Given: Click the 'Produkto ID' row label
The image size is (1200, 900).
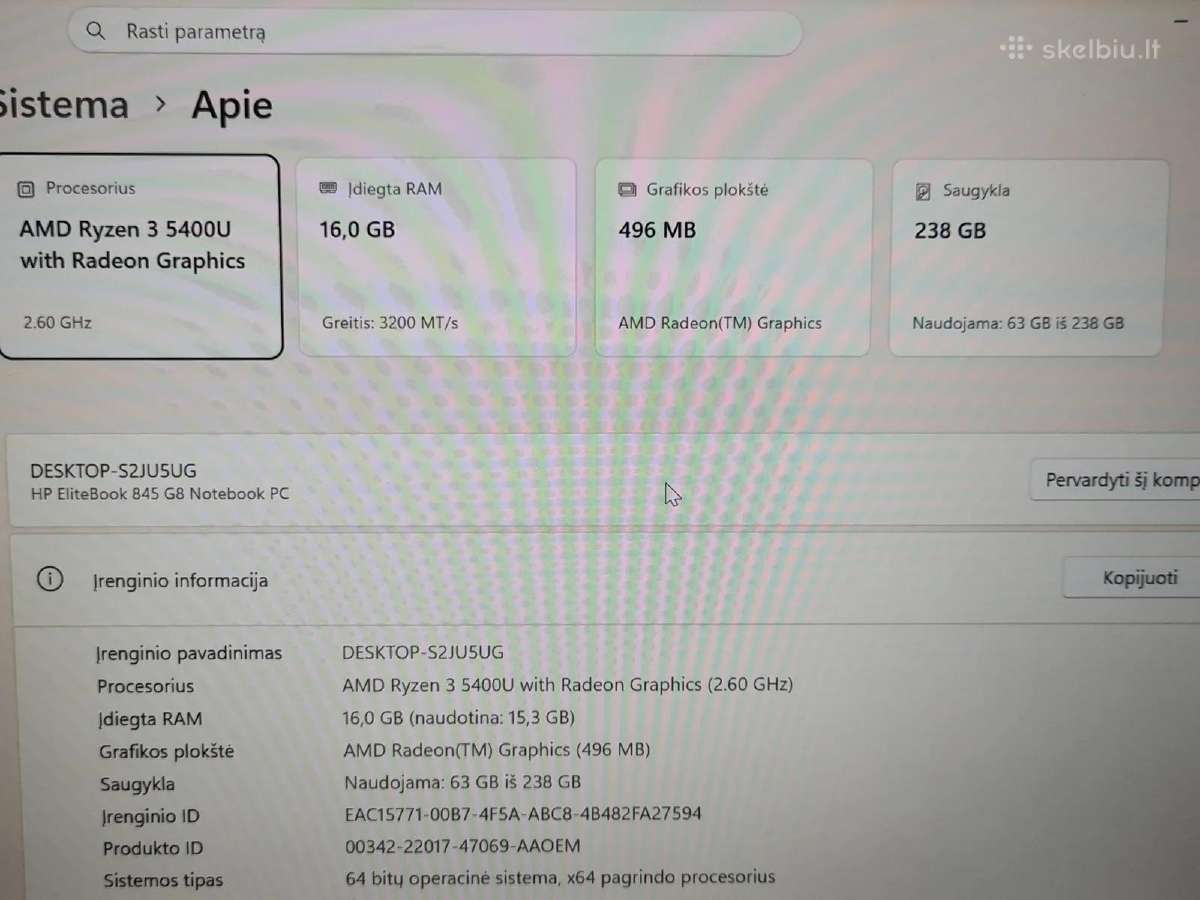Looking at the screenshot, I should [153, 848].
